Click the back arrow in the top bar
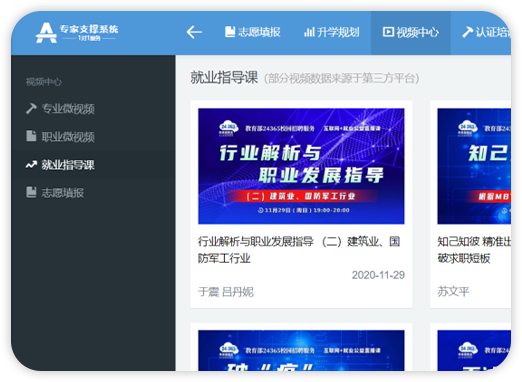 (x=194, y=32)
